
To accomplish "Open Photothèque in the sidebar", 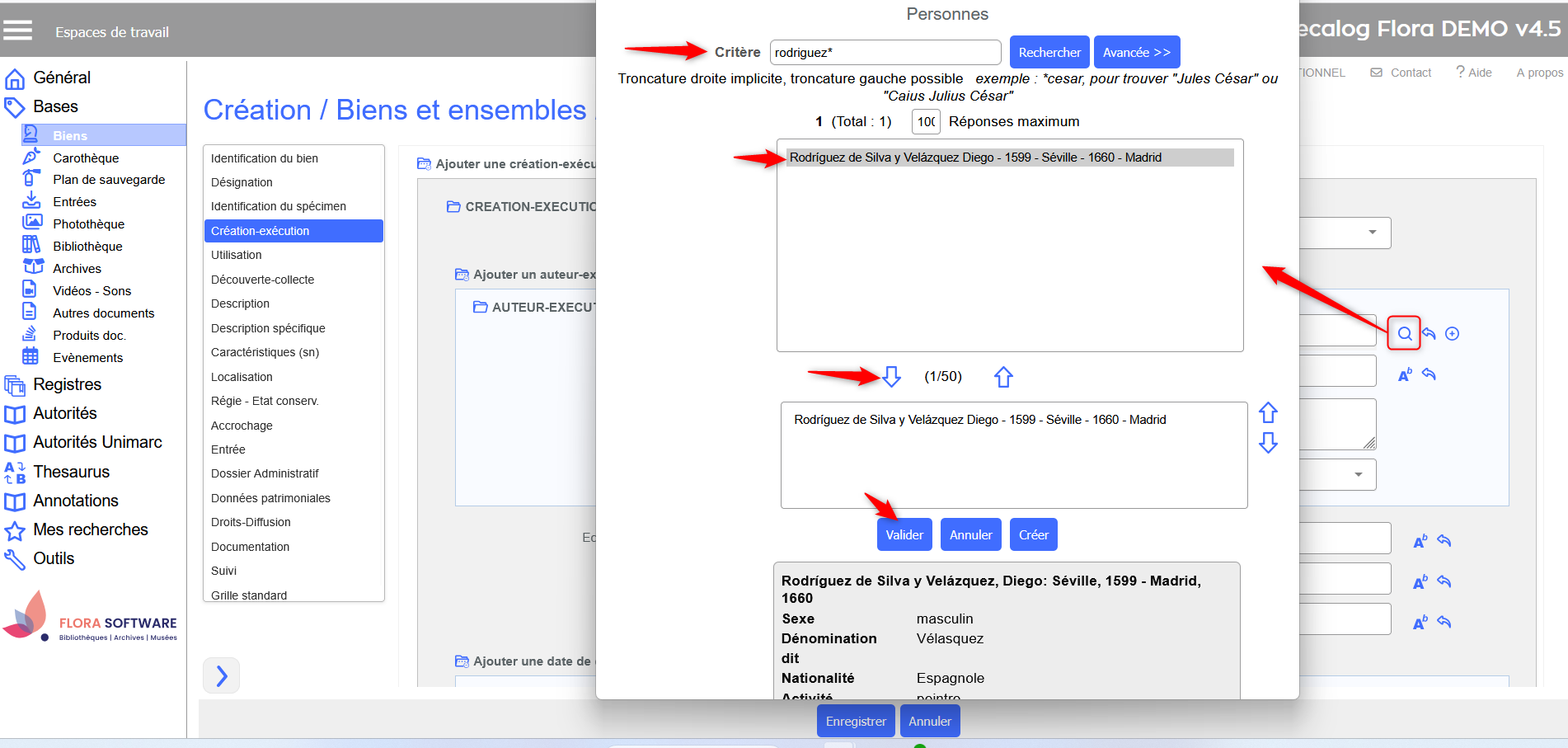I will 88,224.
